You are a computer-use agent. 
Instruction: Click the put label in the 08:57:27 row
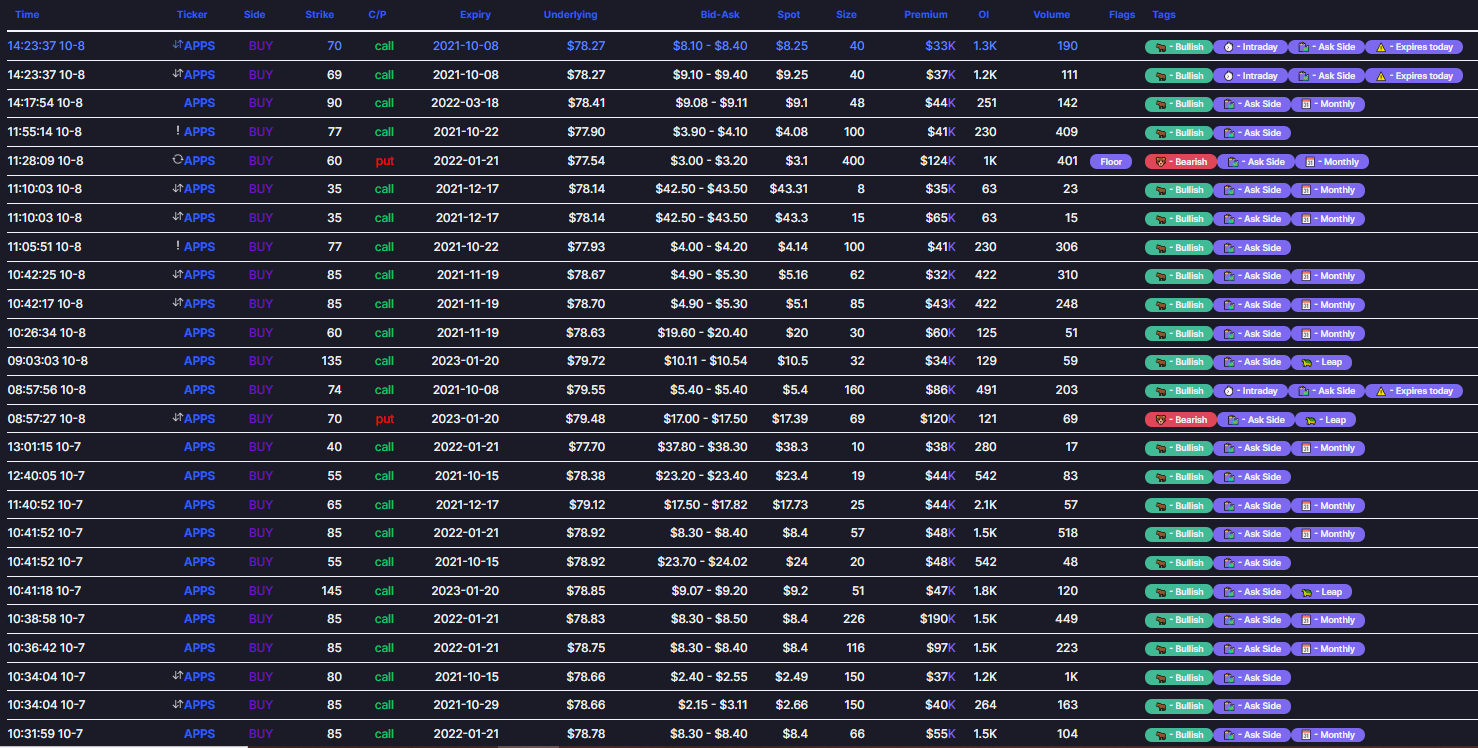click(x=385, y=419)
